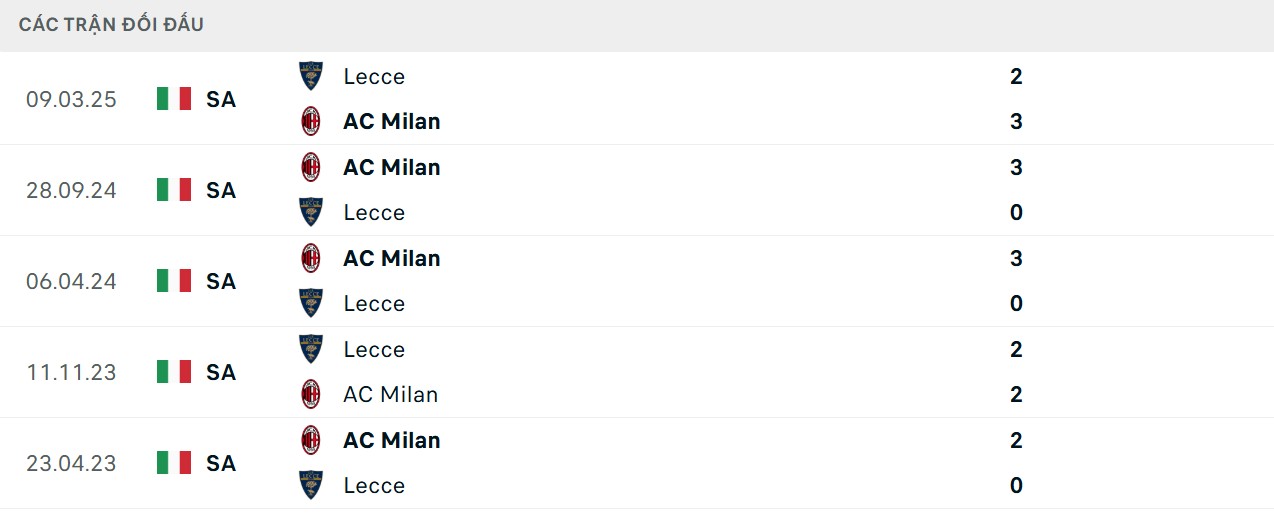Click AC Milan crest in 09.03.25 match

click(x=311, y=121)
